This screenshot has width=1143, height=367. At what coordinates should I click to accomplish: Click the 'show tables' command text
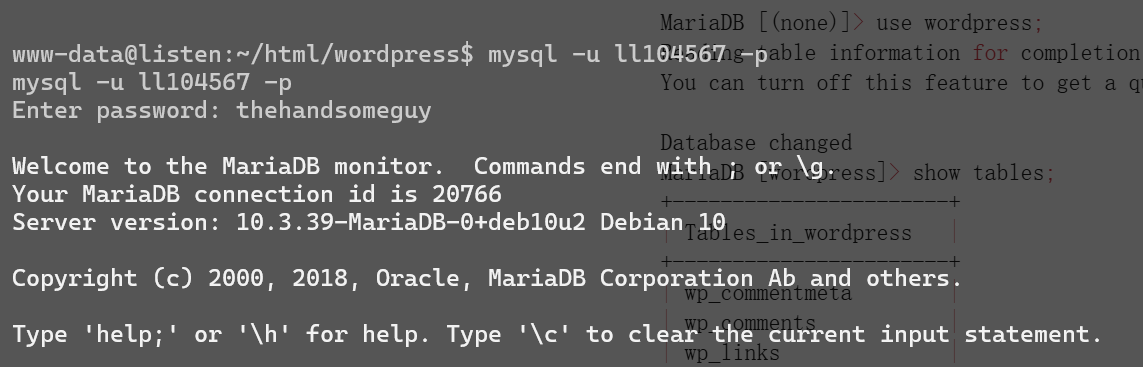(978, 174)
